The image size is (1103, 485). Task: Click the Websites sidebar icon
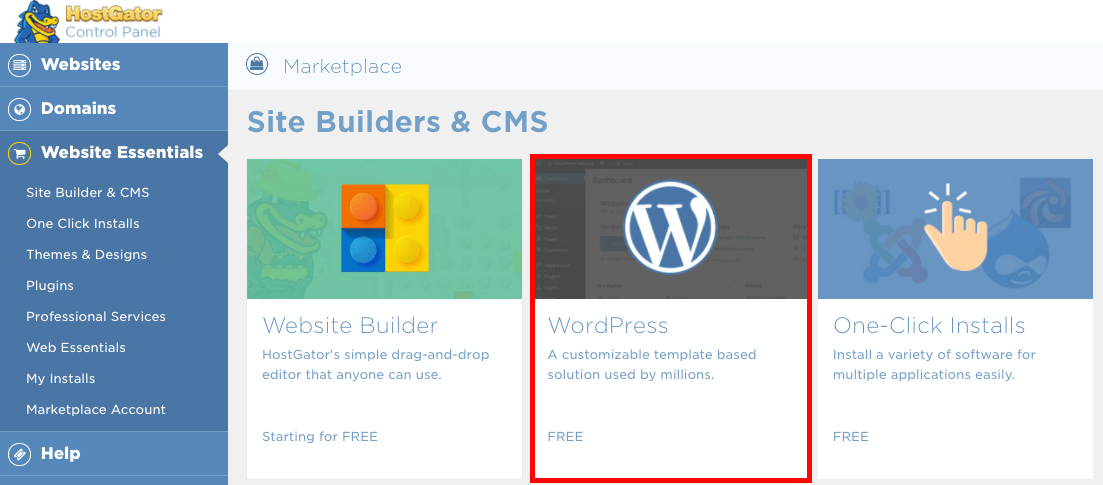(x=19, y=65)
